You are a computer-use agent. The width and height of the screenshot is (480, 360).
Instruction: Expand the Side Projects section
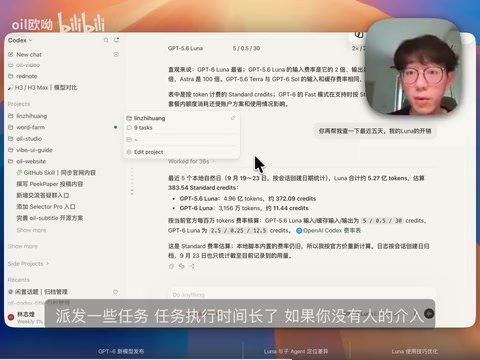[28, 263]
